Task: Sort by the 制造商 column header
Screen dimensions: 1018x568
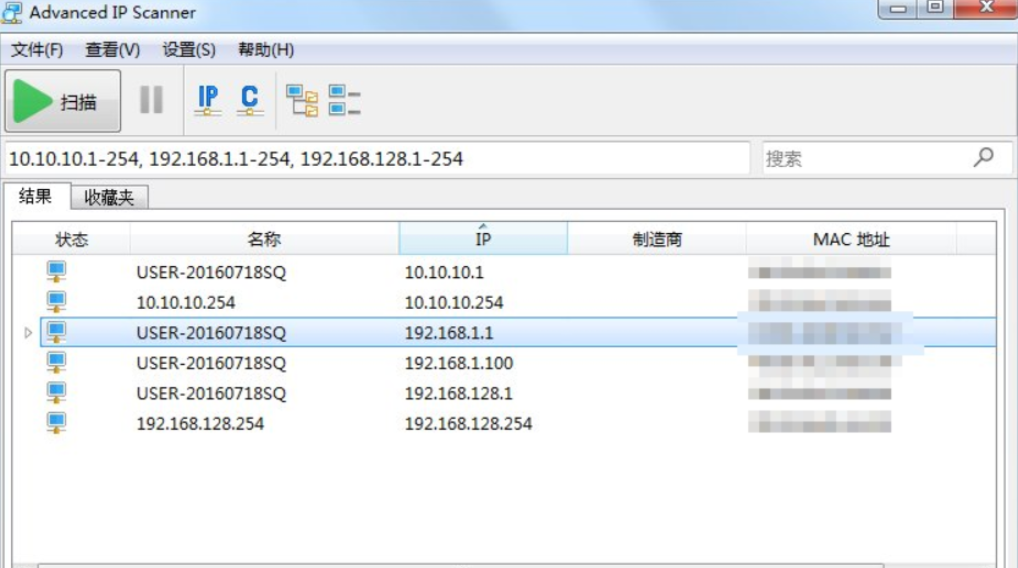Action: (657, 239)
